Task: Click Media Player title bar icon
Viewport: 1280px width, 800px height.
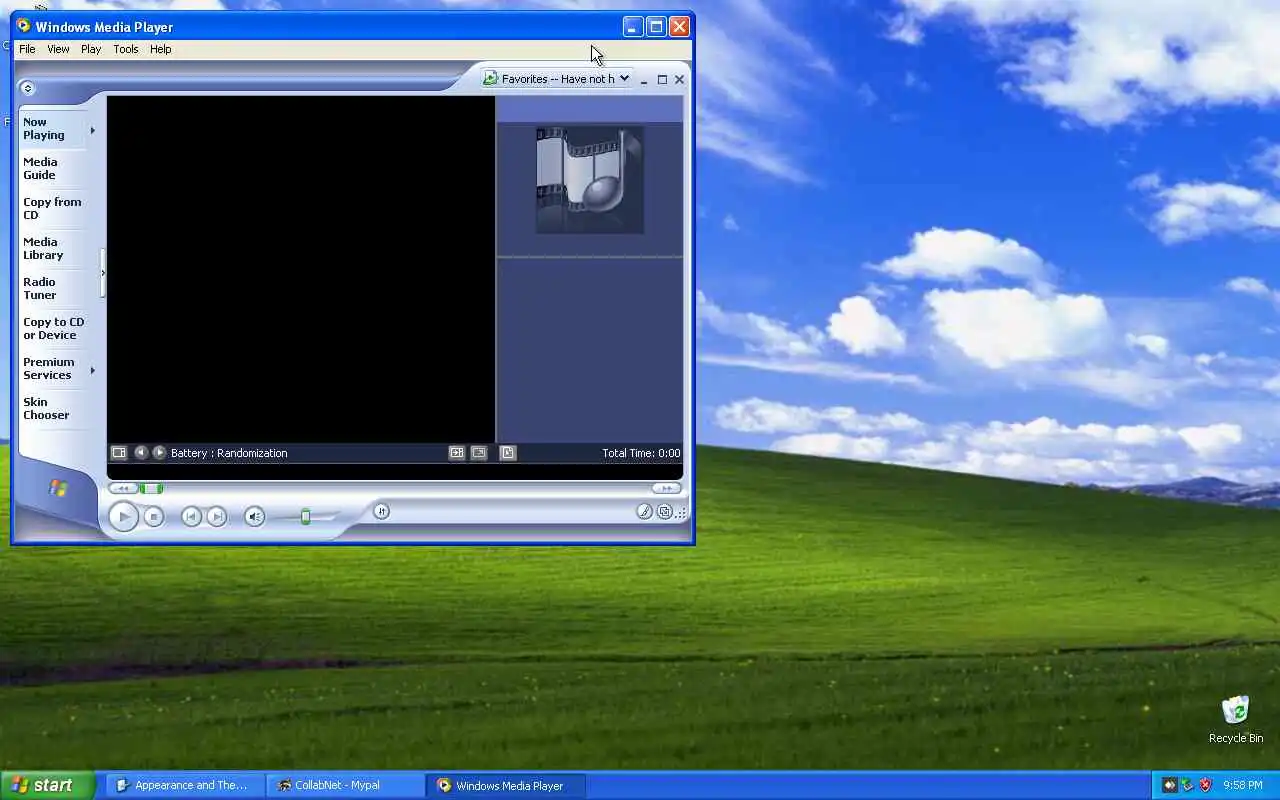Action: pos(24,26)
